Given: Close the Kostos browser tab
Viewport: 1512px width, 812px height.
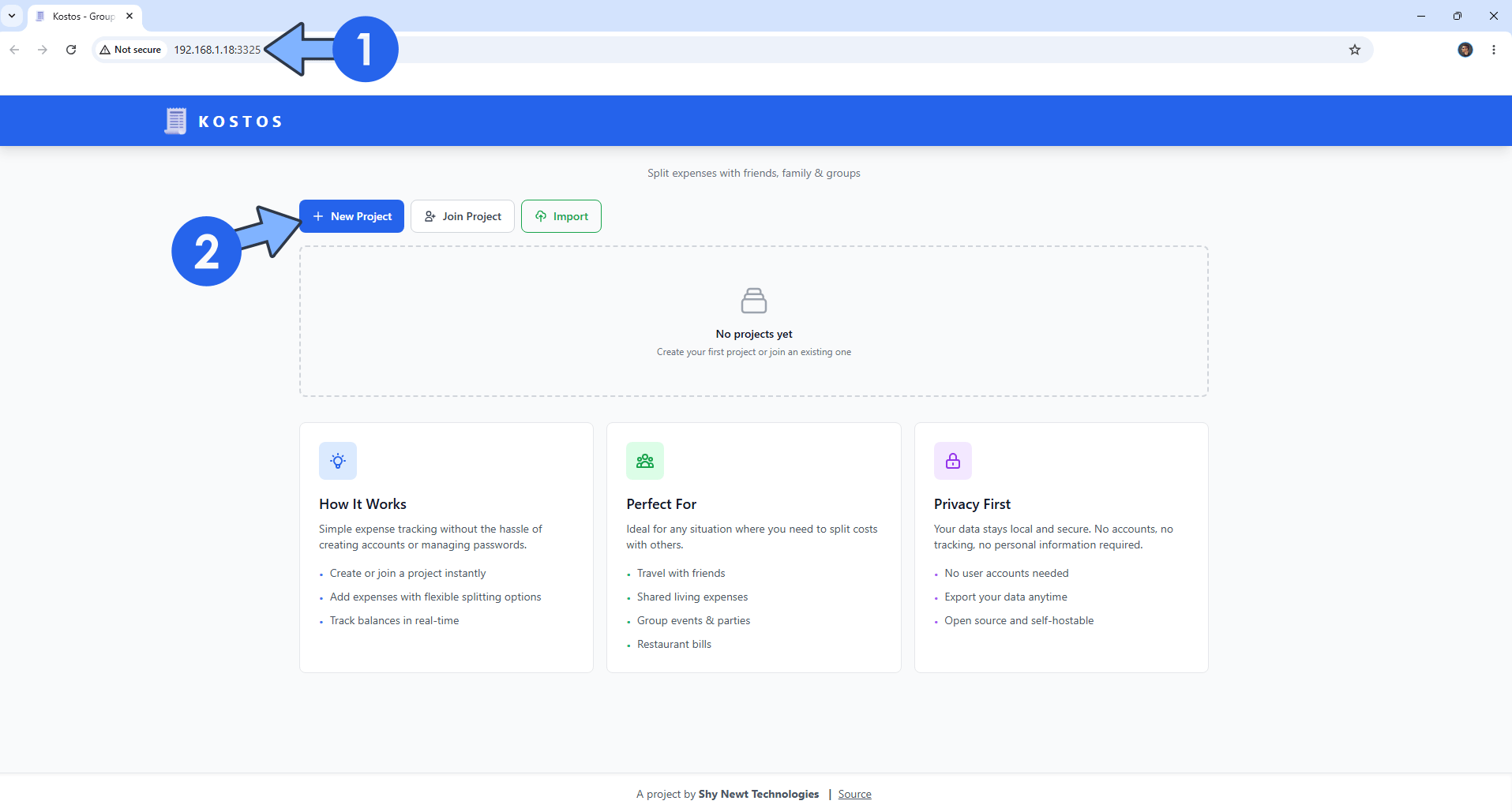Looking at the screenshot, I should (x=129, y=16).
